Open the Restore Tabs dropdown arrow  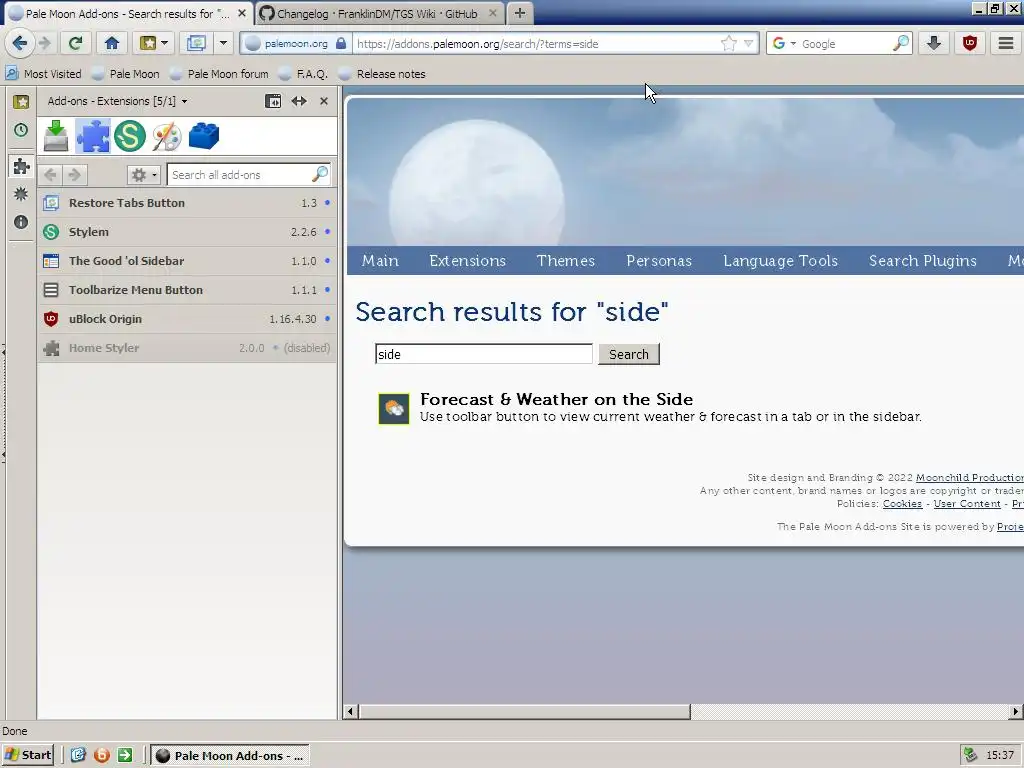click(x=223, y=44)
